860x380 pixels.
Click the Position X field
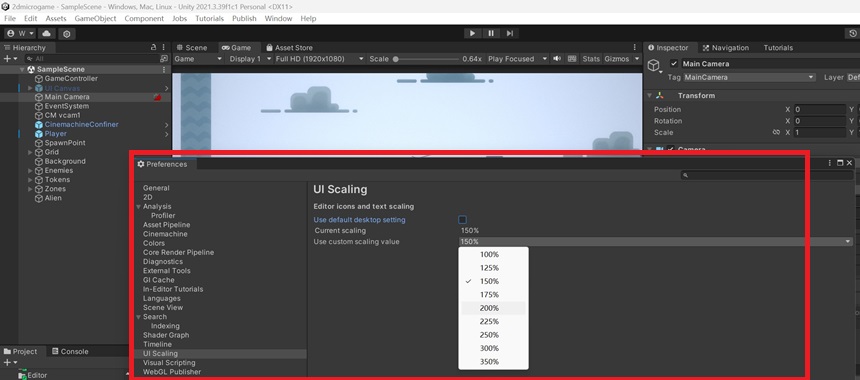(819, 109)
